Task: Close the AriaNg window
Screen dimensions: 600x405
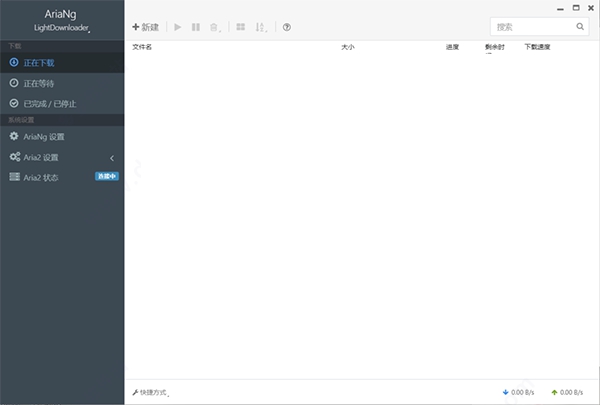Action: point(591,8)
